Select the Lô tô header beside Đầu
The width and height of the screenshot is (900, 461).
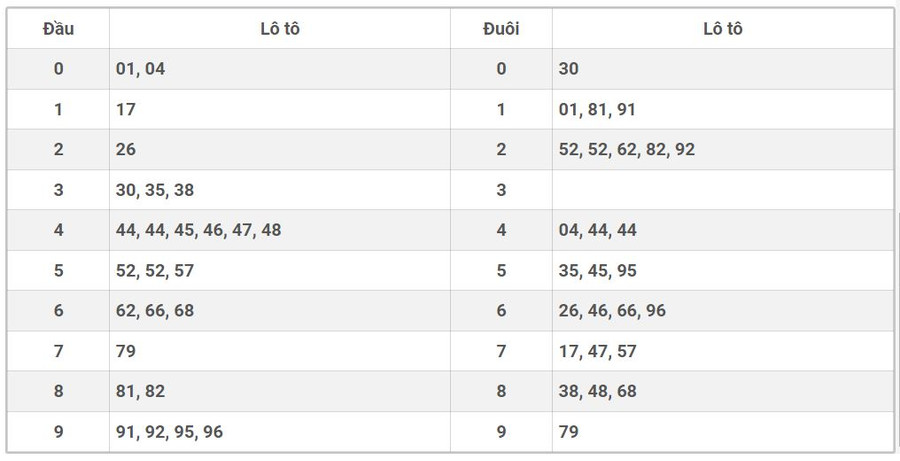tap(279, 29)
